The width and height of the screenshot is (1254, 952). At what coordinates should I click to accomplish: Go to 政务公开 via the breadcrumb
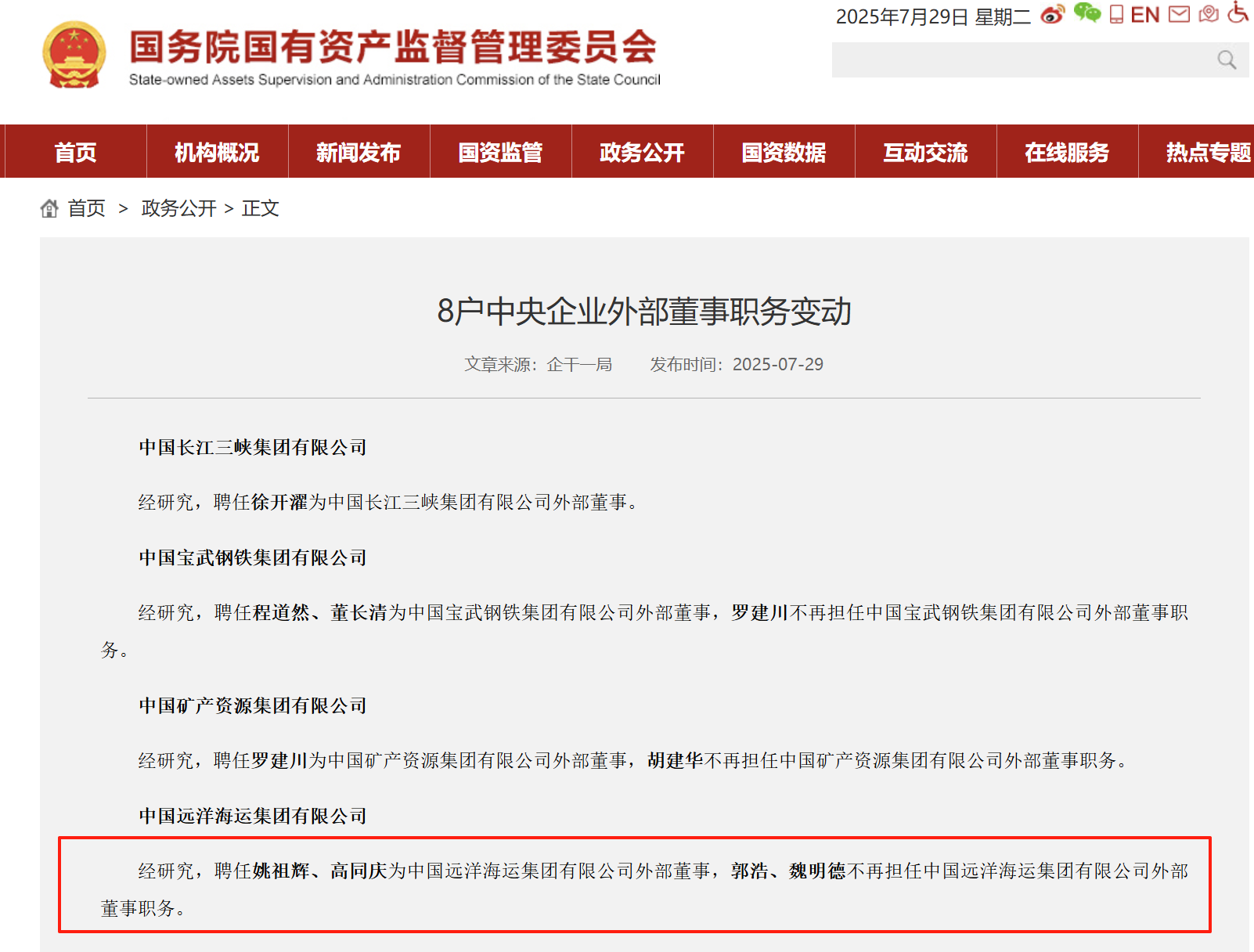point(178,208)
